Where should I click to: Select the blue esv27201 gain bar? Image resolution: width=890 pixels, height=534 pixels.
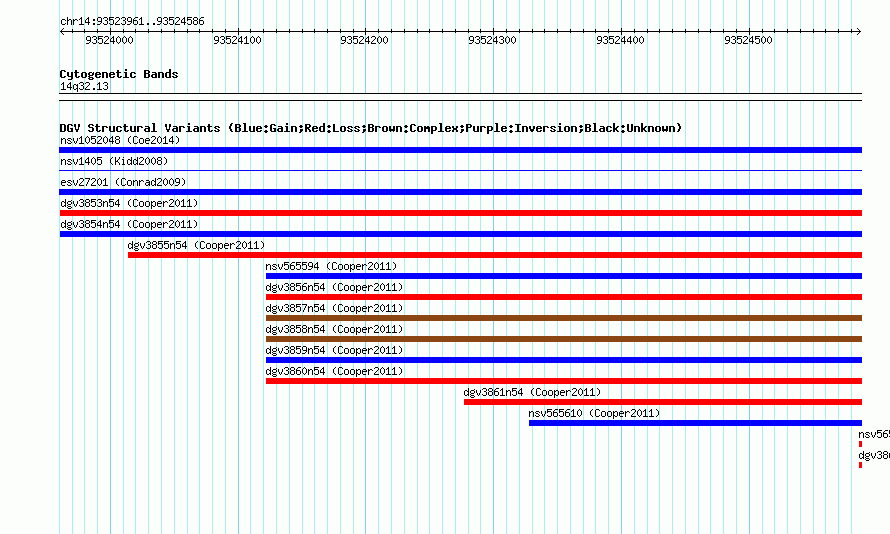point(460,192)
